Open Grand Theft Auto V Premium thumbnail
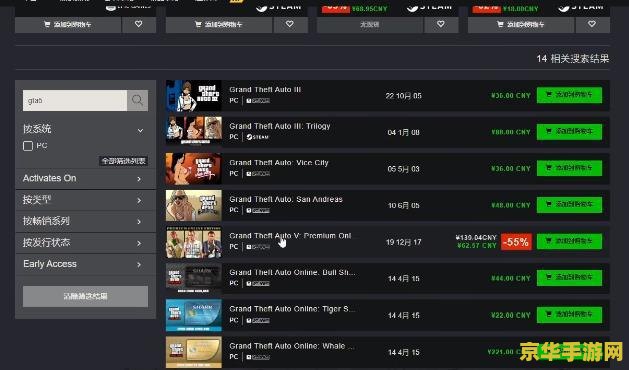Viewport: 629px width, 370px height. 193,242
